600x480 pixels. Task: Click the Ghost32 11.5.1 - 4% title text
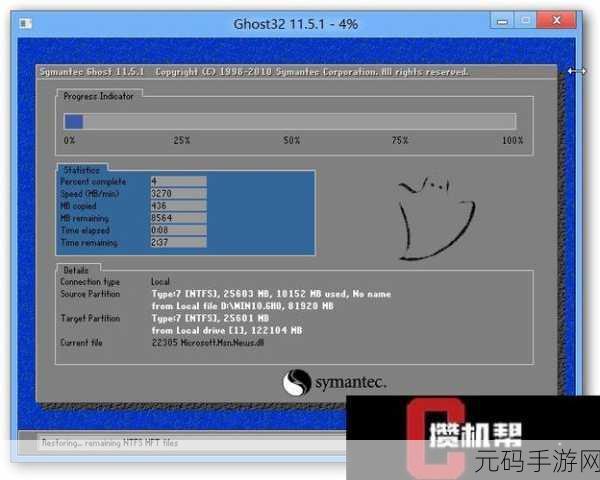296,24
